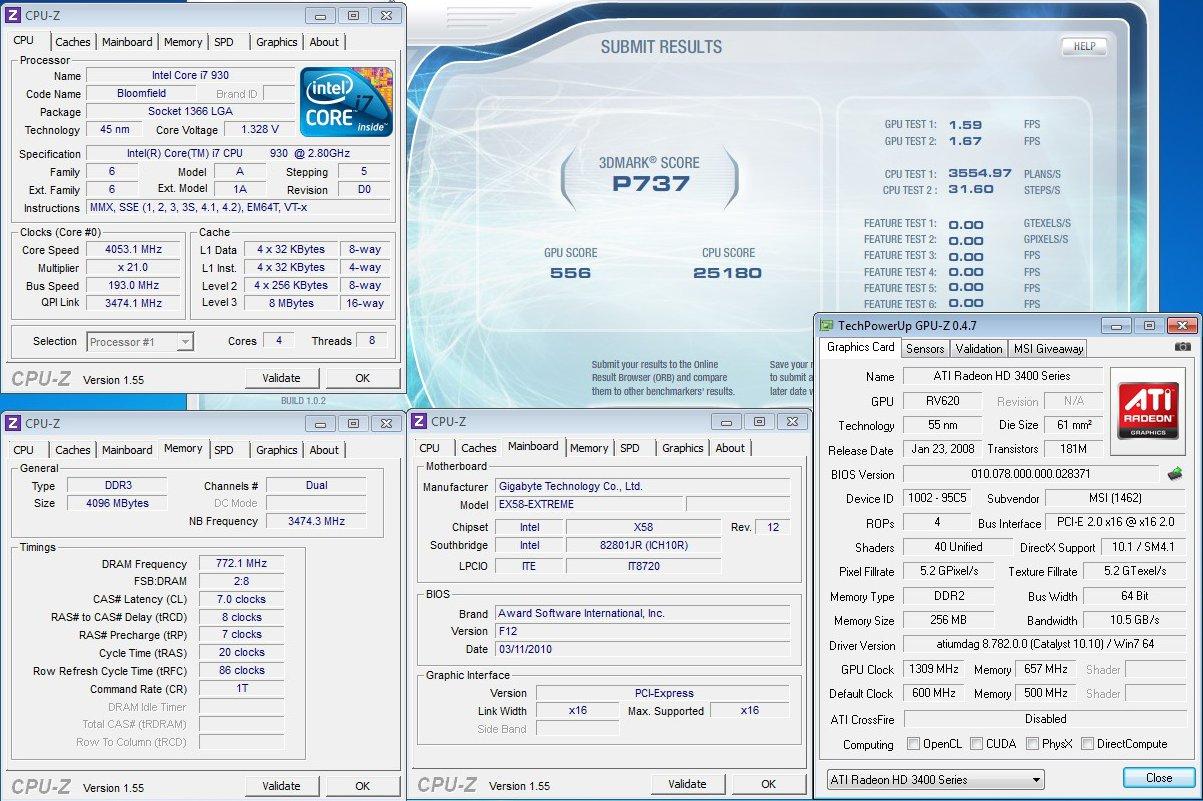This screenshot has height=801, width=1203.
Task: Click the 3DMark score P737
Action: click(650, 184)
